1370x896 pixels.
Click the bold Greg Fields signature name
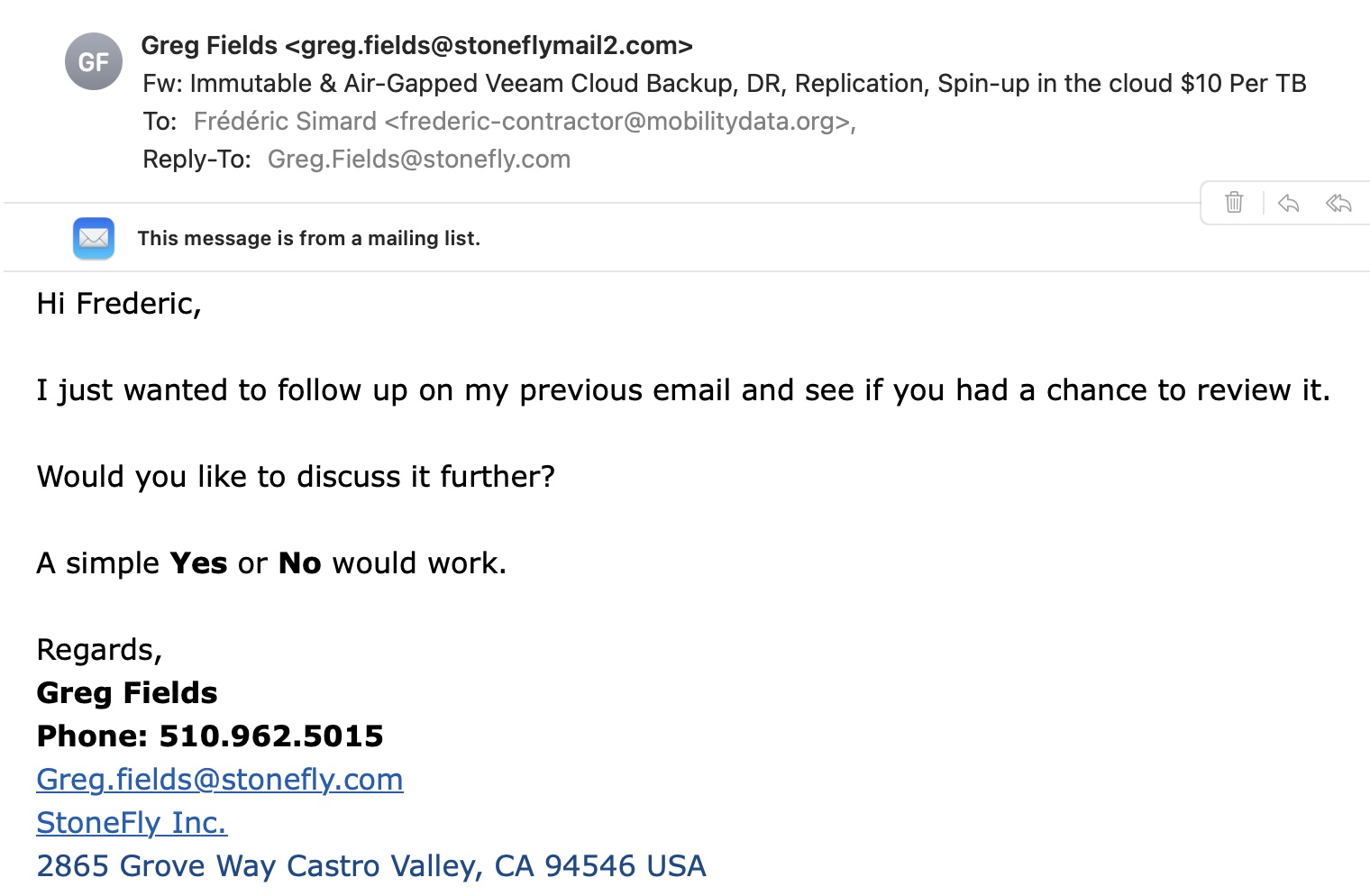(127, 692)
